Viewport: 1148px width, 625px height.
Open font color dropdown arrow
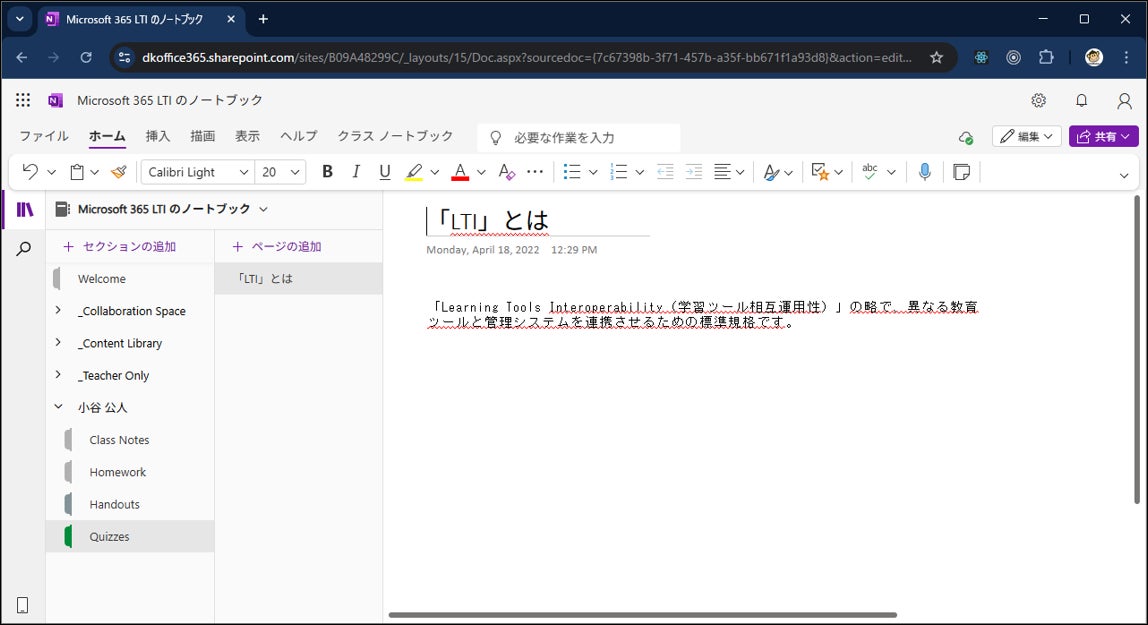tap(481, 173)
